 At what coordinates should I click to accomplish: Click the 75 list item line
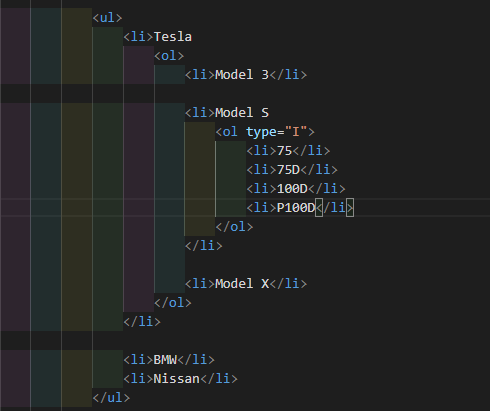point(288,151)
